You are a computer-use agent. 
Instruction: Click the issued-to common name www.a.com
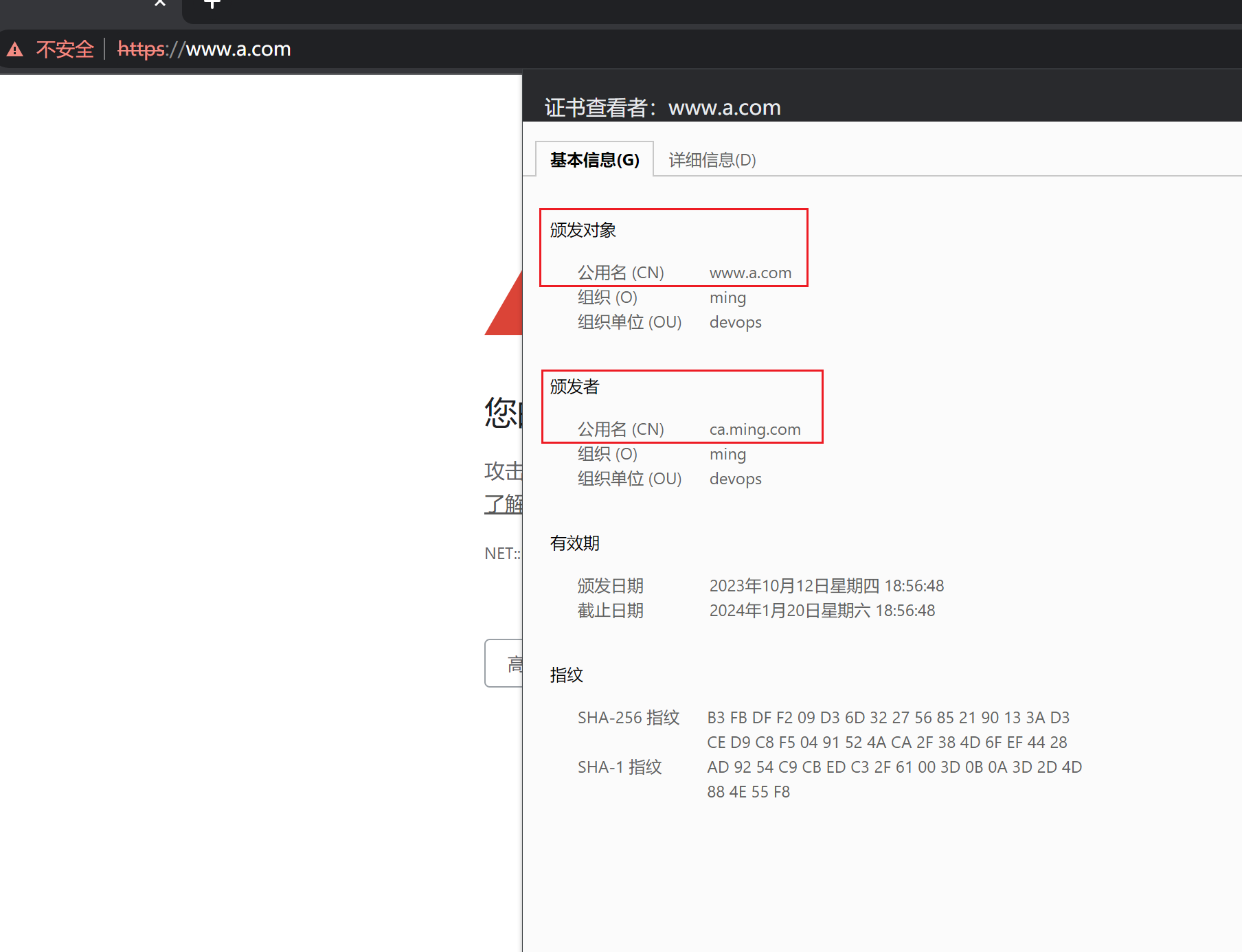[x=750, y=273]
